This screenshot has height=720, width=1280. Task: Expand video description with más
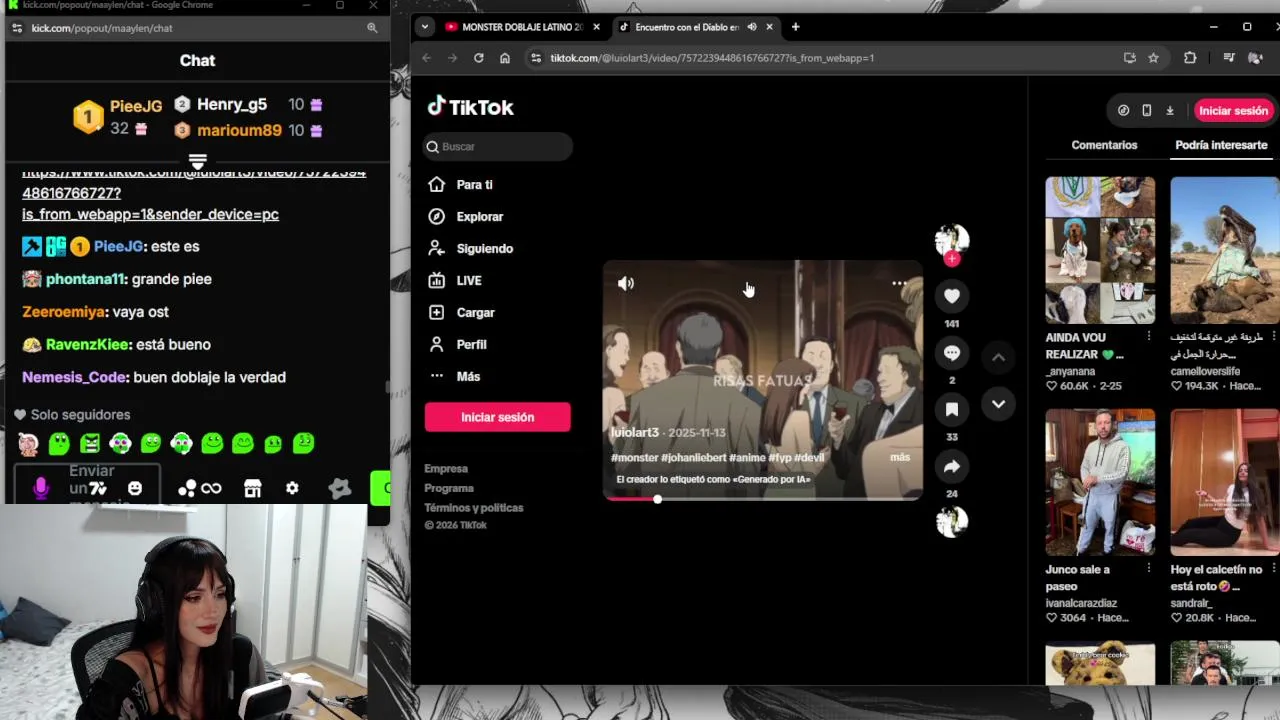pyautogui.click(x=900, y=457)
